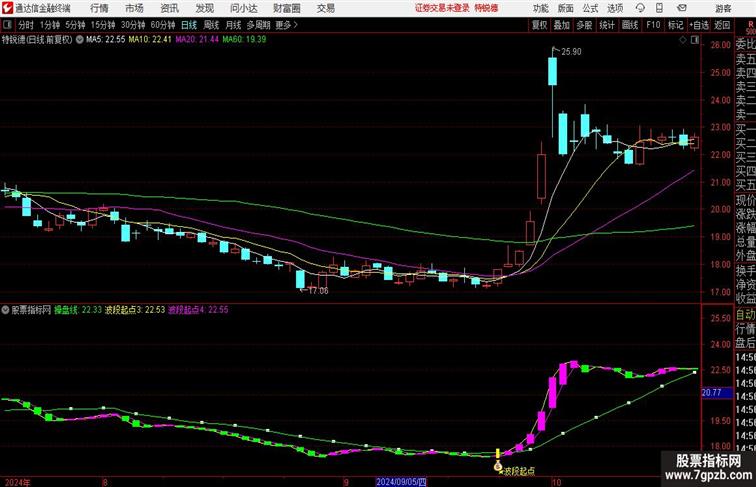Switch to 5分钟 period
Image resolution: width=756 pixels, height=487 pixels.
75,25
